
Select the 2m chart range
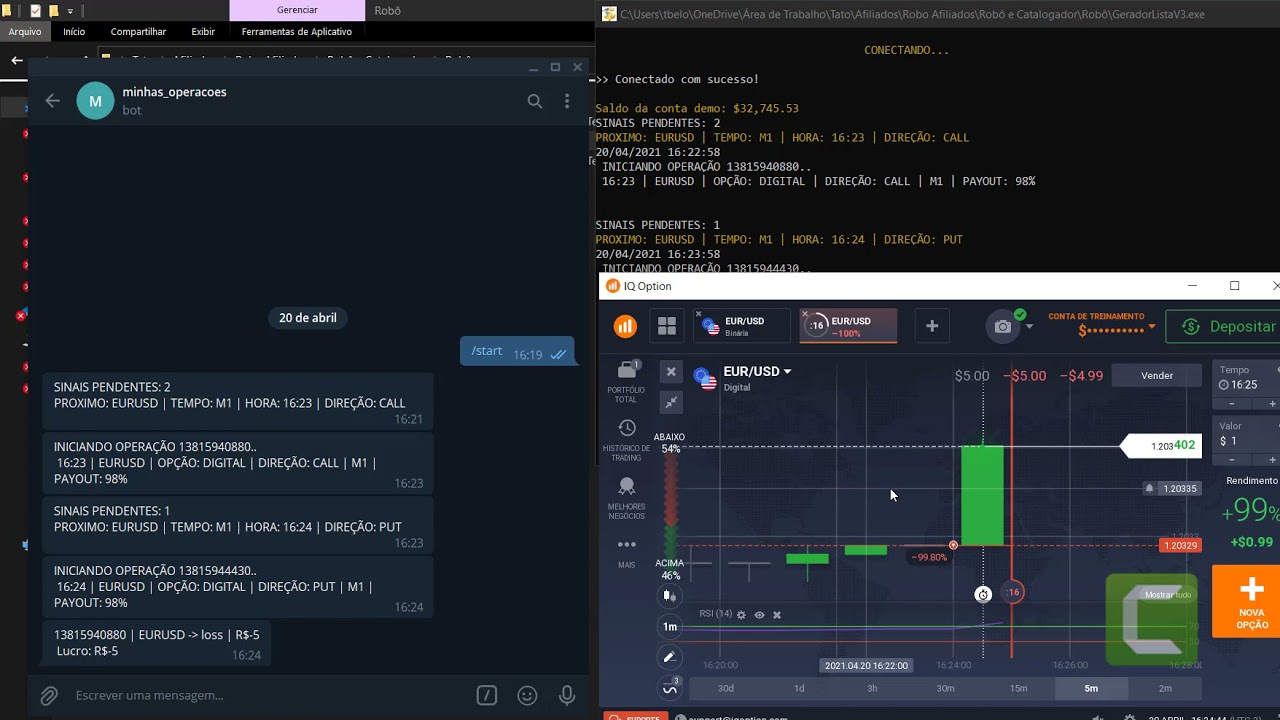[x=1165, y=688]
